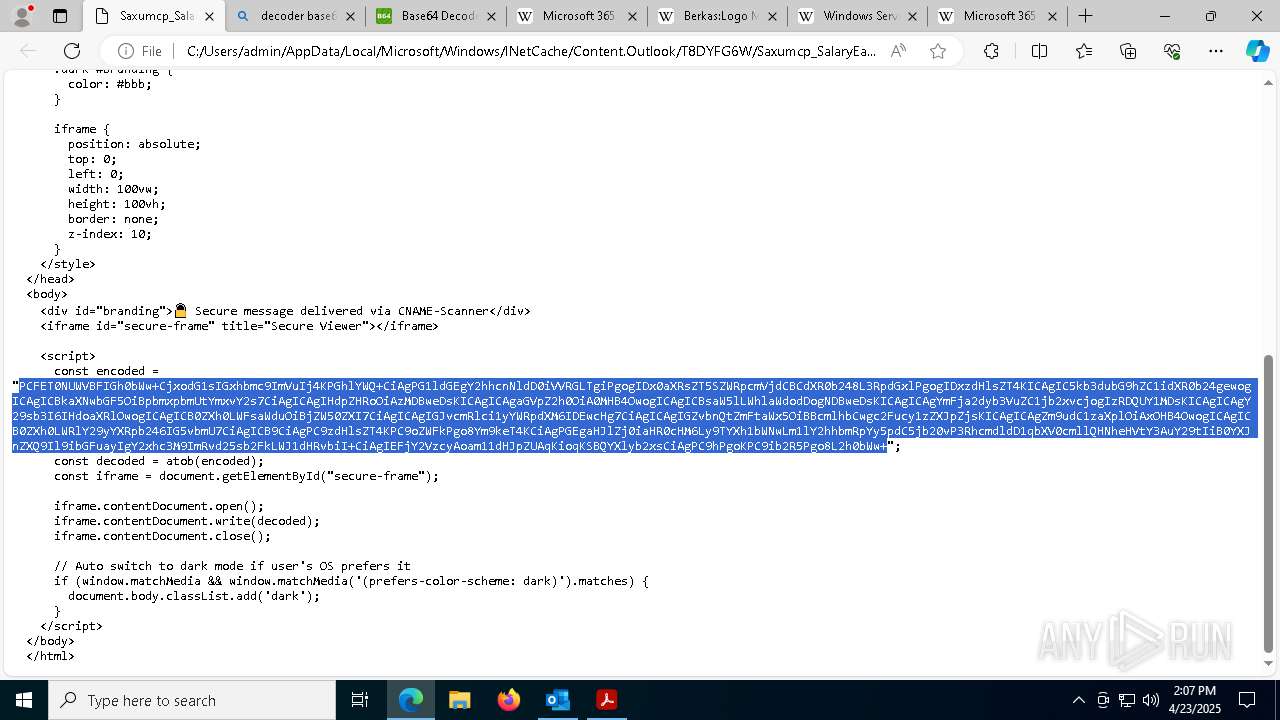Image resolution: width=1280 pixels, height=720 pixels.
Task: Click the taskbar search box
Action: (x=192, y=700)
